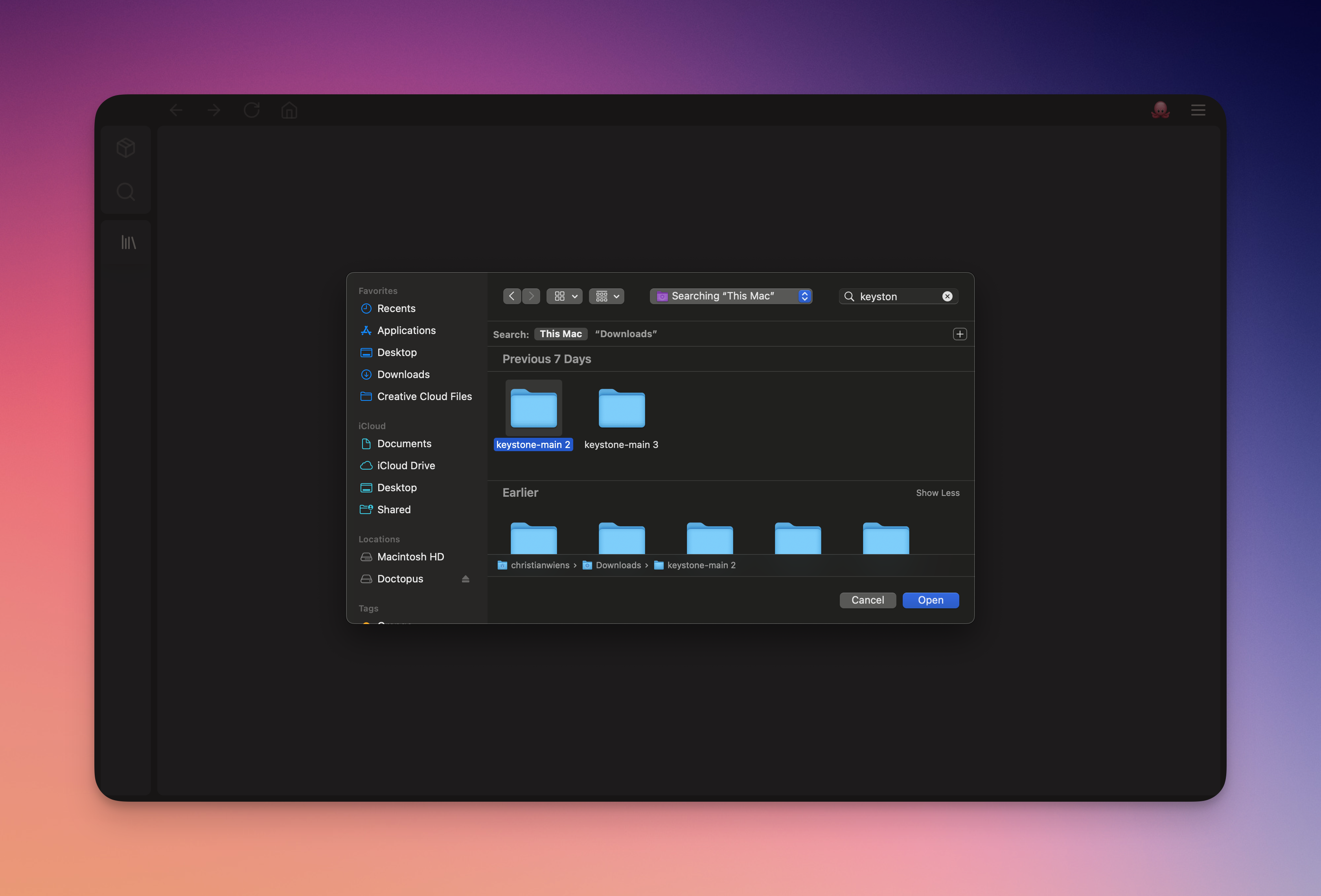Select the This Mac search scope
The width and height of the screenshot is (1321, 896).
(x=561, y=334)
